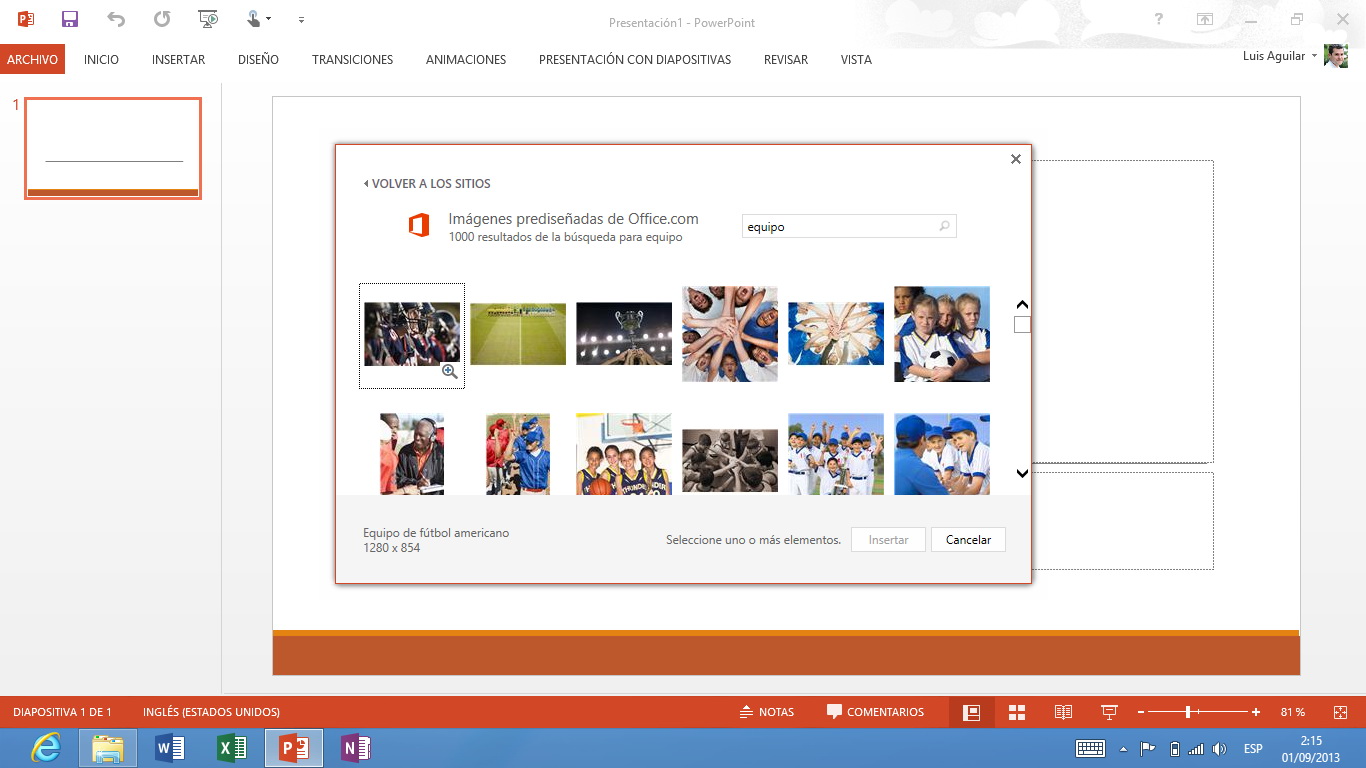Click the Volver a los sitios link
Image resolution: width=1366 pixels, height=768 pixels.
pos(427,184)
